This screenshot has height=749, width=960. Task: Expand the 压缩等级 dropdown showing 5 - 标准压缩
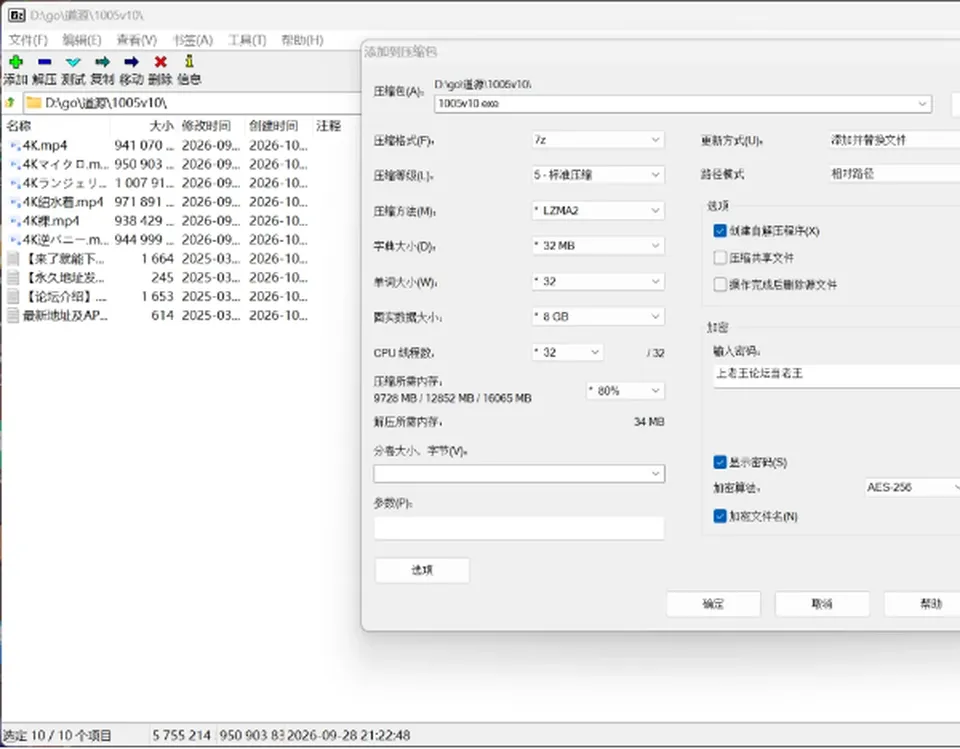click(x=598, y=175)
